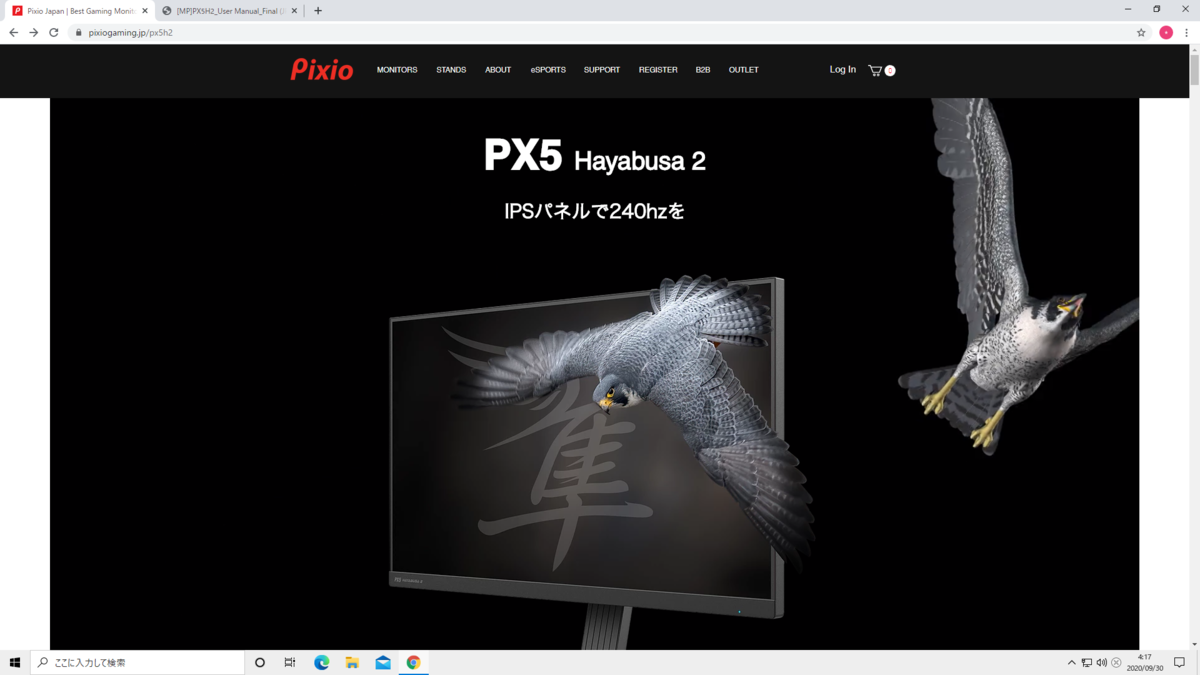Click the Chrome taskbar icon
This screenshot has width=1200, height=675.
(413, 662)
